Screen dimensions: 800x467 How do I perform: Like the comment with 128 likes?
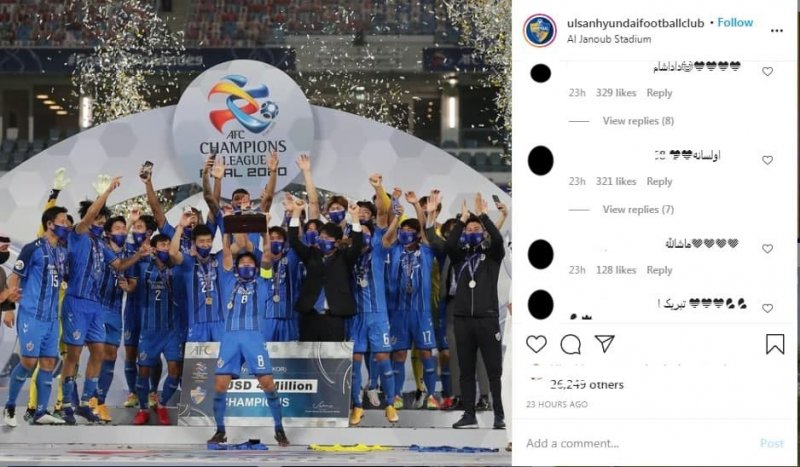[767, 249]
